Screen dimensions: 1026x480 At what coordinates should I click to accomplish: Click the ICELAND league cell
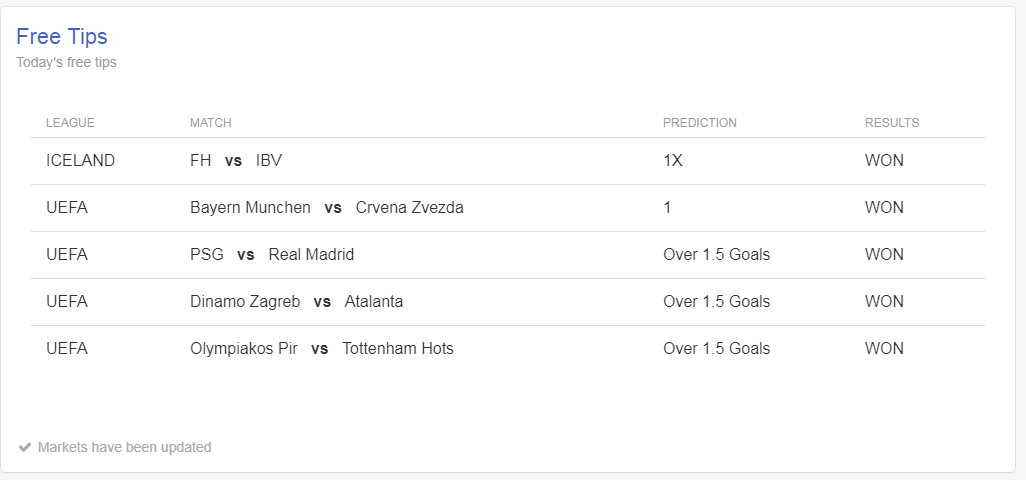coord(80,161)
